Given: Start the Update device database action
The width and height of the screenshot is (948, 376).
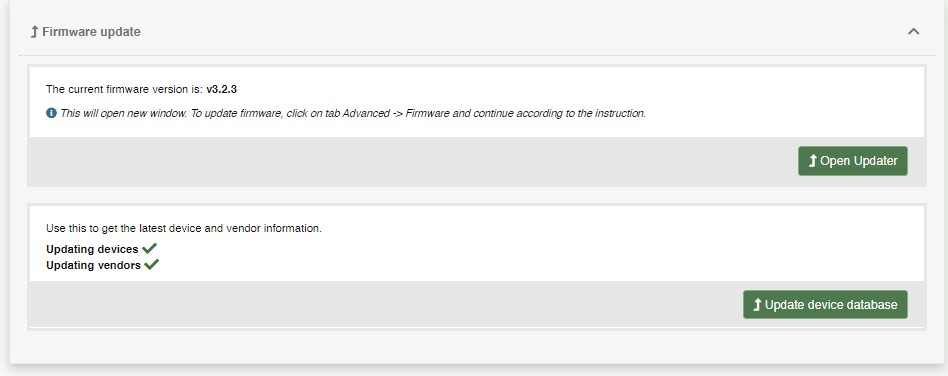Looking at the screenshot, I should (825, 305).
